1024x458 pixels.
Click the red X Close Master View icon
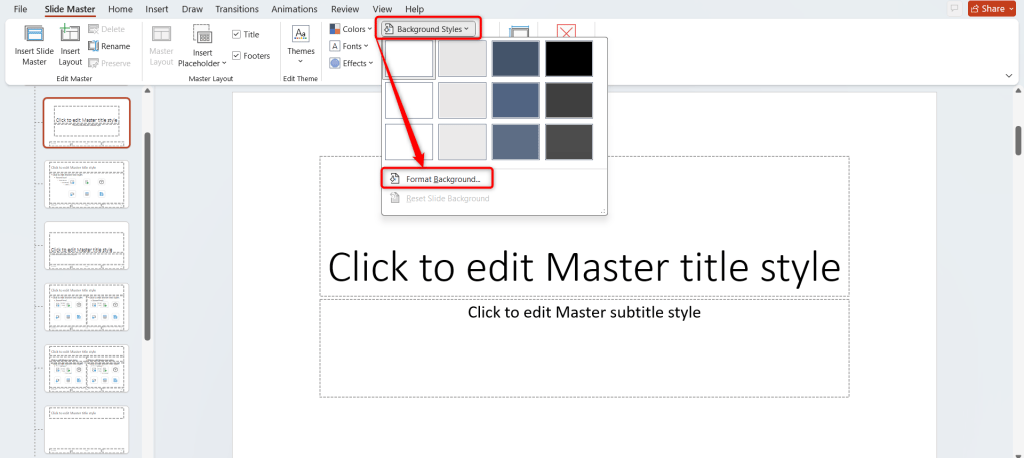click(566, 31)
